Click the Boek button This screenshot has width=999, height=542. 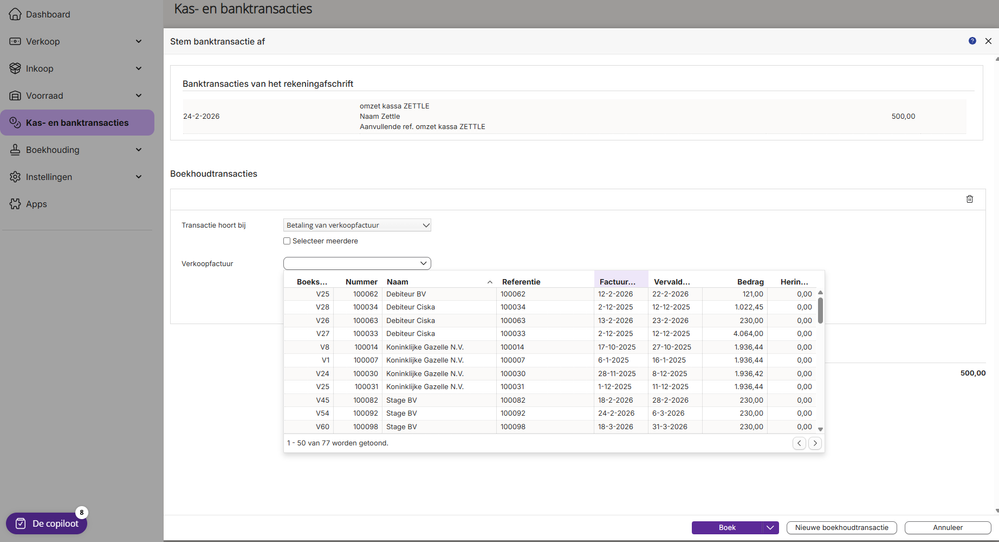point(727,527)
